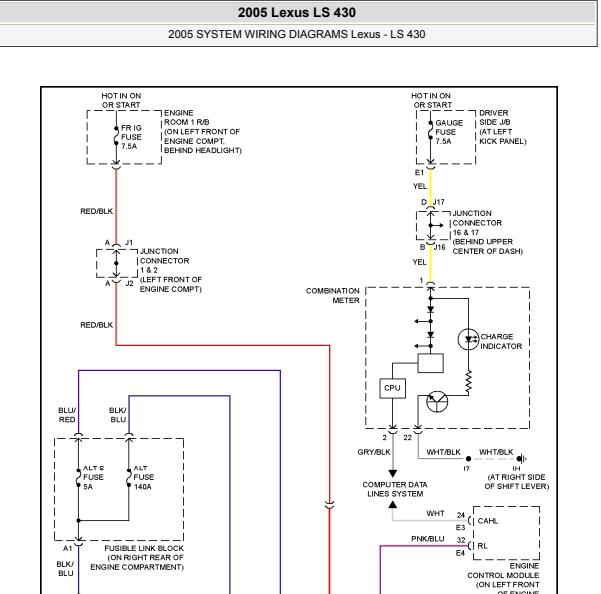The image size is (601, 594).
Task: Click the "E4" connector label
Action: [460, 553]
